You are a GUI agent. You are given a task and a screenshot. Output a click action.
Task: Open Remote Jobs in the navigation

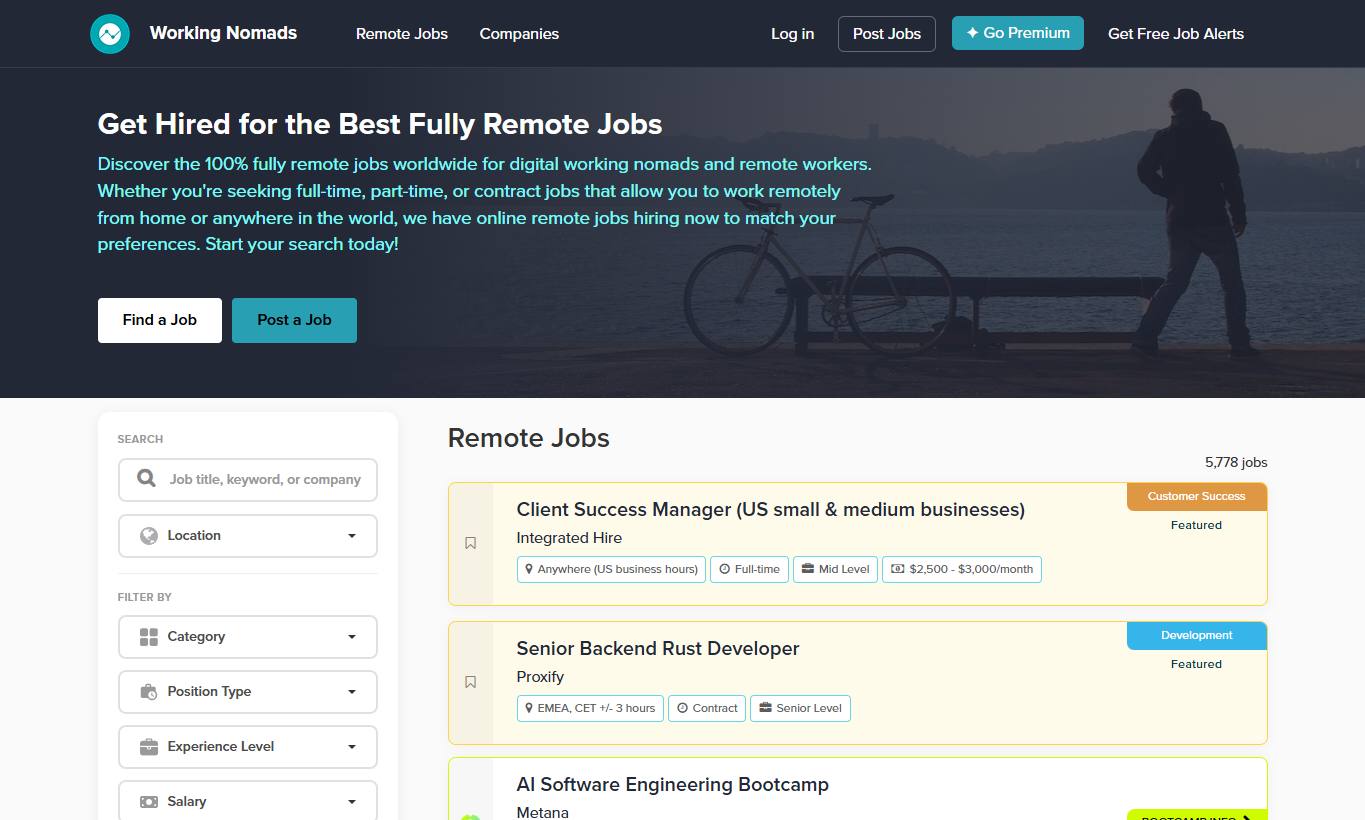tap(402, 34)
